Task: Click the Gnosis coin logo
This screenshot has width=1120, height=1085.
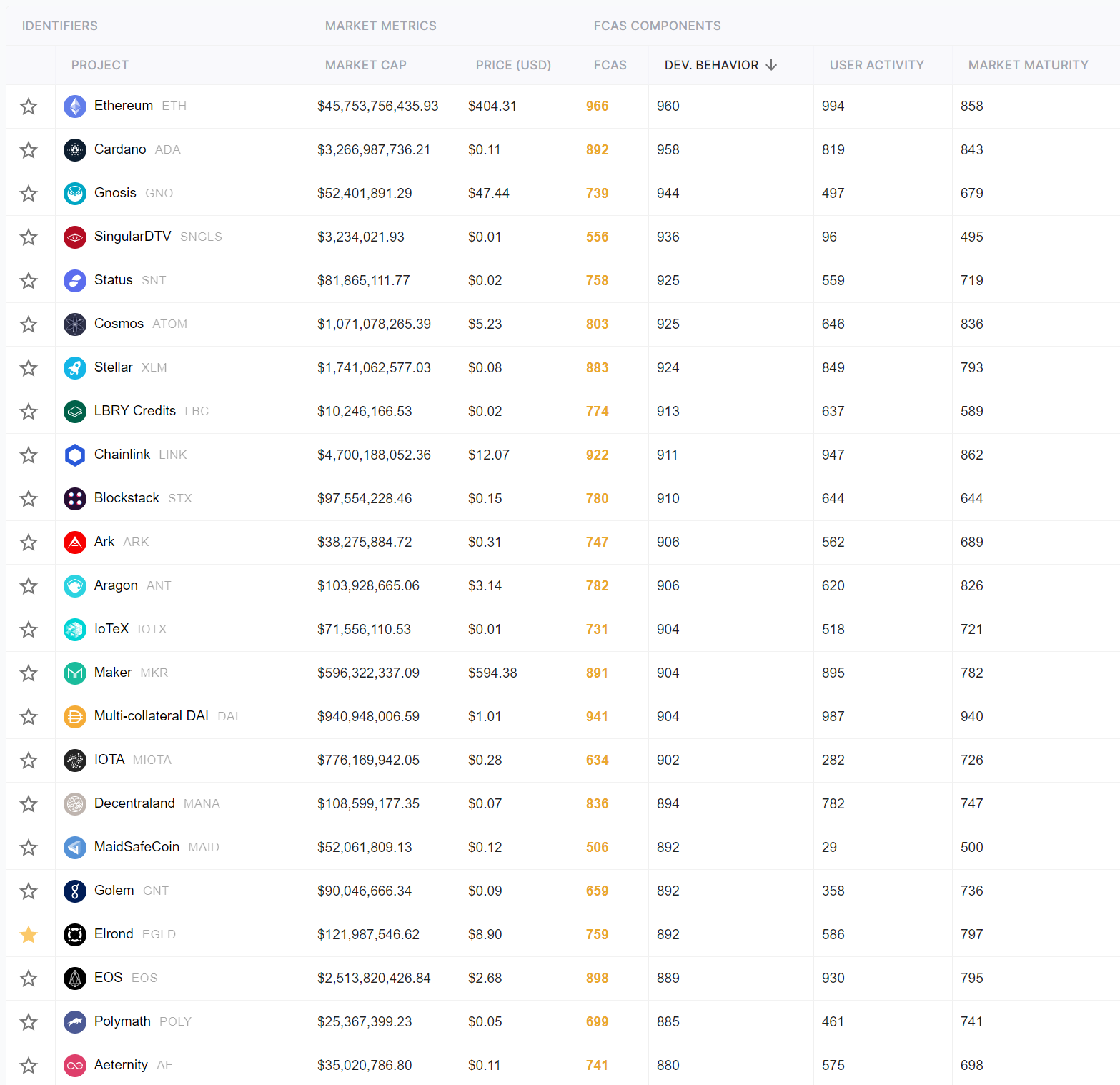Action: point(75,194)
